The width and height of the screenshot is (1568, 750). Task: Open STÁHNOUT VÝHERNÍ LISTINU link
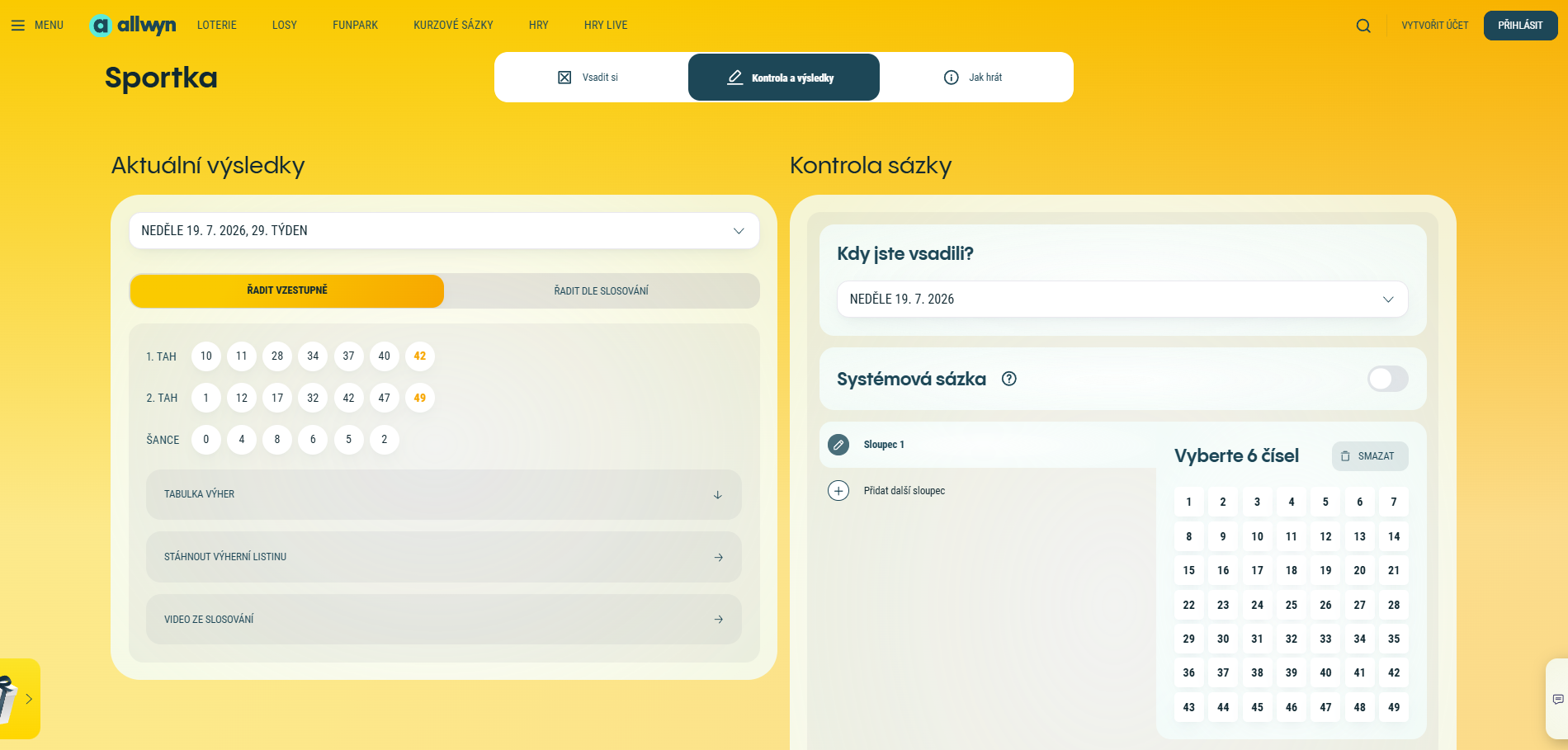click(444, 557)
